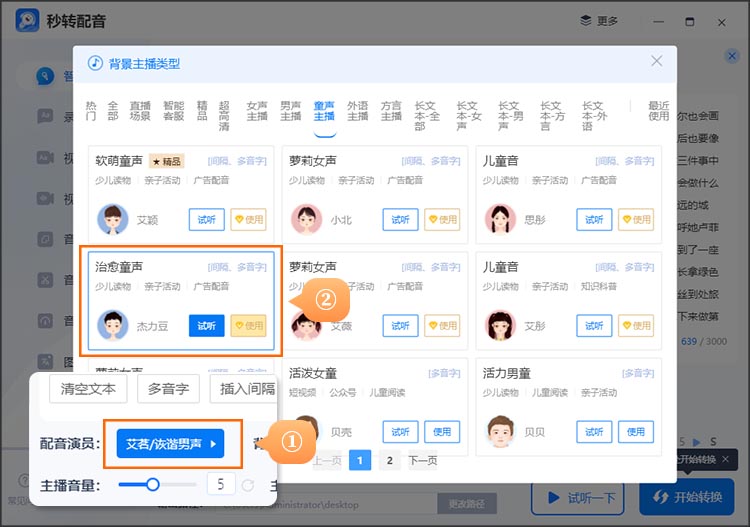Open the 长文本-方言 tab
Screen dimensions: 750x527
point(552,116)
